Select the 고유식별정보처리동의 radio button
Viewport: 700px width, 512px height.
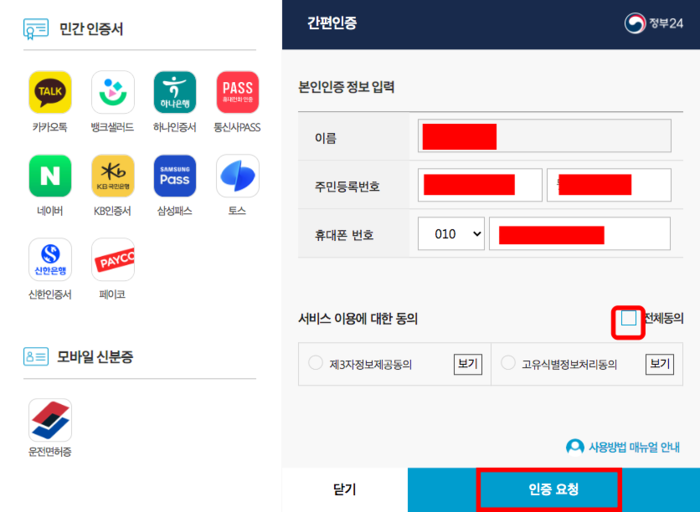508,363
